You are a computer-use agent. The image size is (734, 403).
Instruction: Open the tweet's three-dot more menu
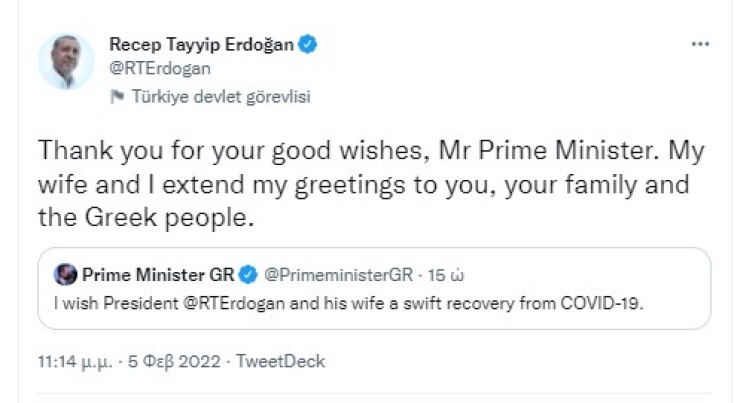click(x=701, y=46)
